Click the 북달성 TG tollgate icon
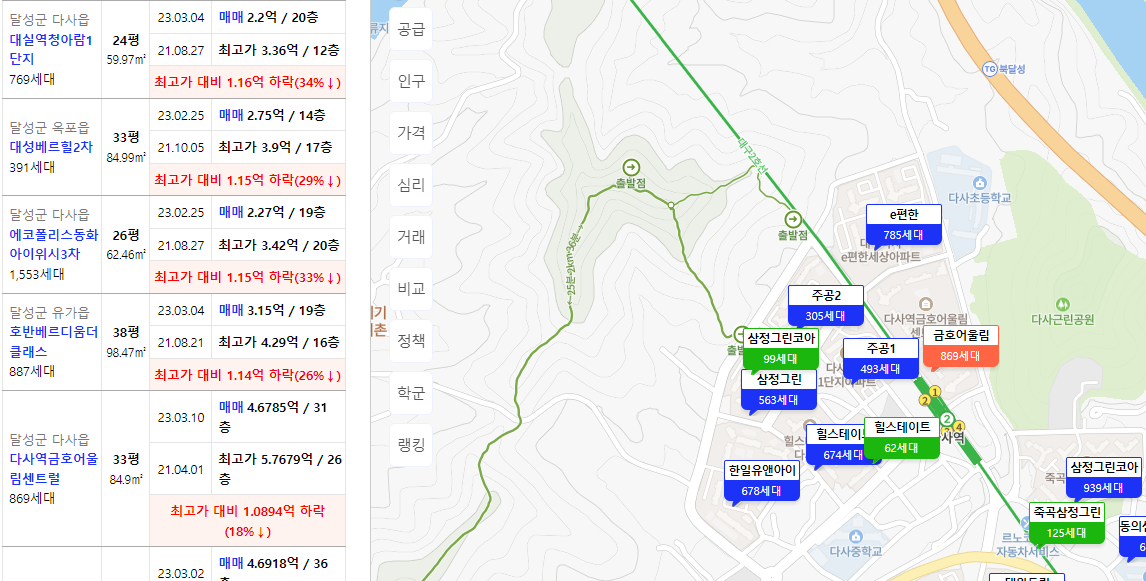 [x=990, y=69]
